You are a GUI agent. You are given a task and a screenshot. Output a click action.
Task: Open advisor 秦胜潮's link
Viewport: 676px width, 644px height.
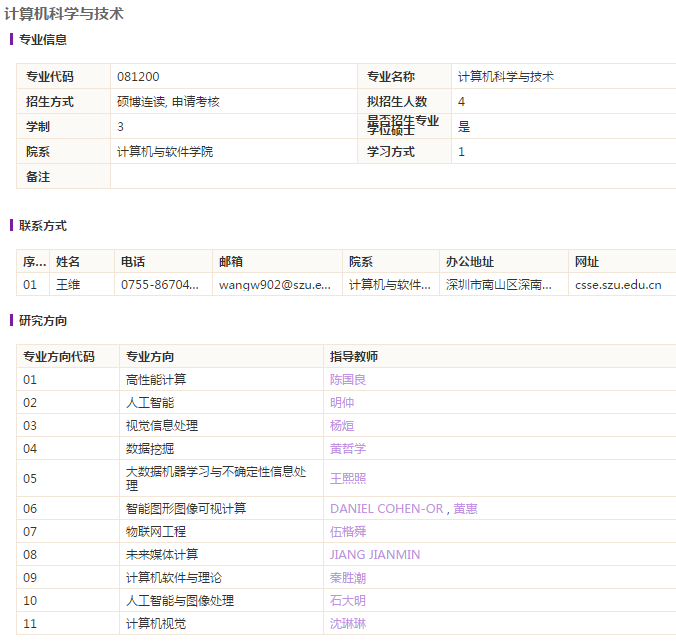(348, 578)
